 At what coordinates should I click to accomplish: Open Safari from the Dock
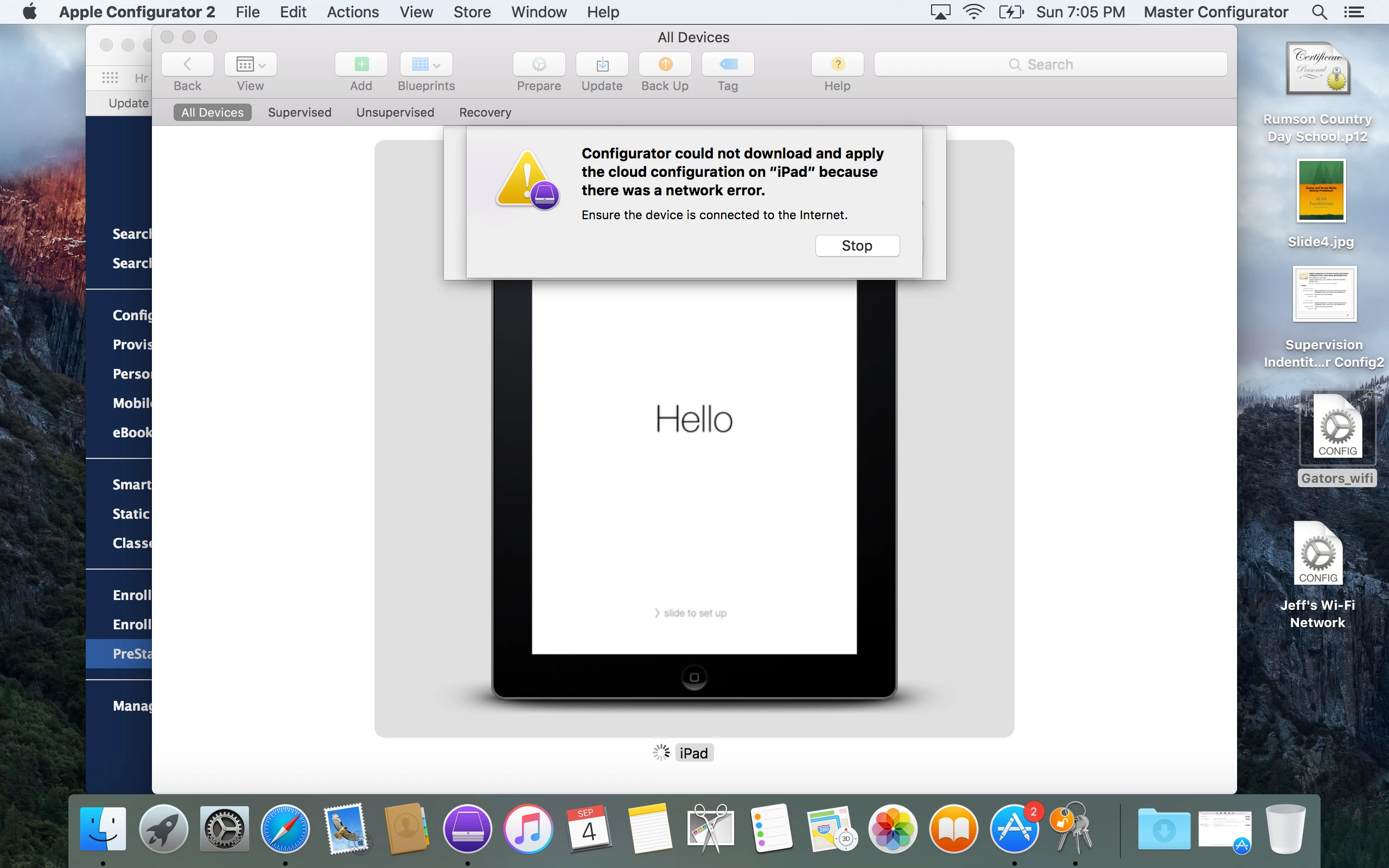click(x=285, y=828)
